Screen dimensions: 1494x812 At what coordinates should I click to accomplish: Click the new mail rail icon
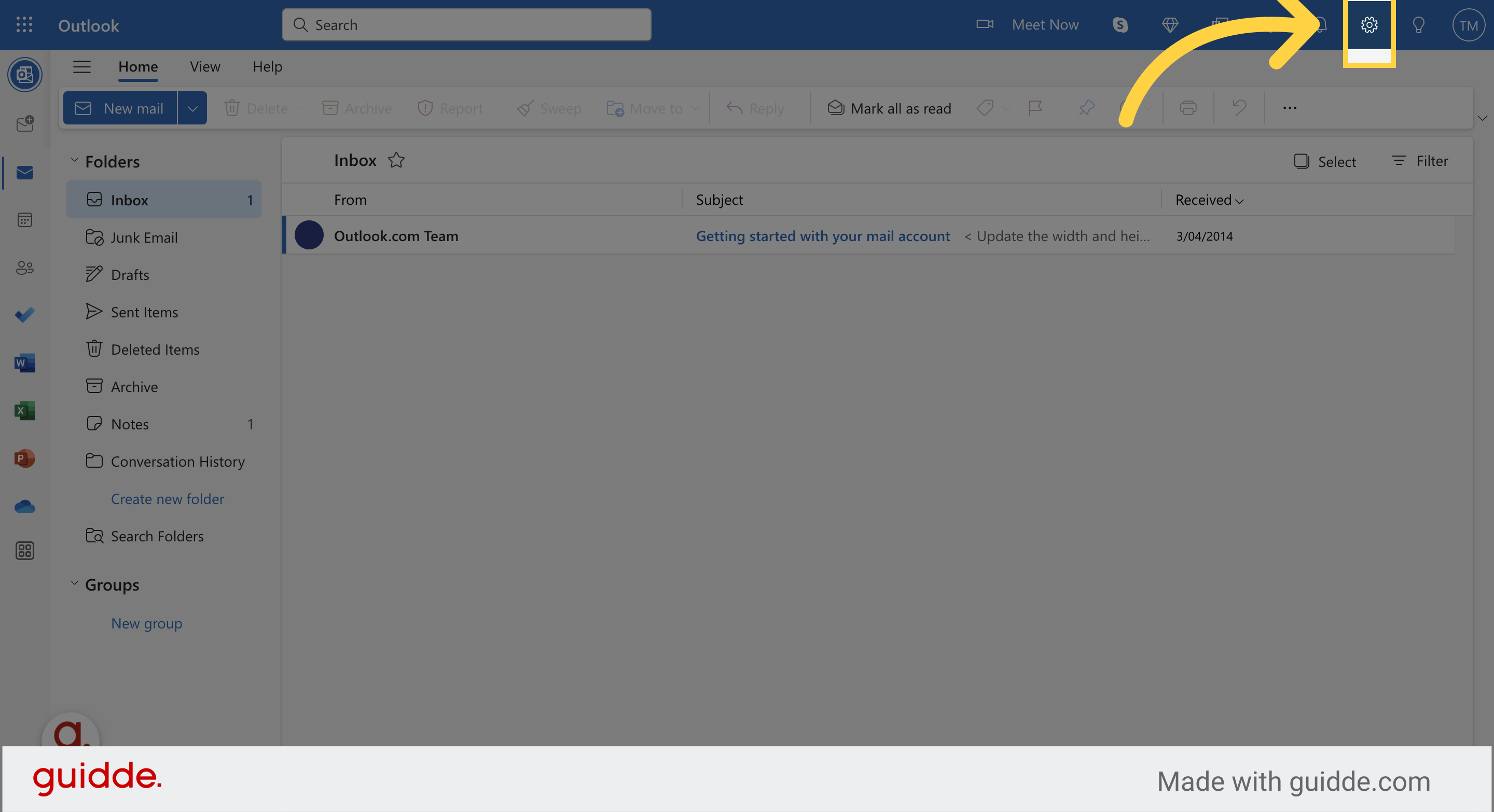coord(25,123)
